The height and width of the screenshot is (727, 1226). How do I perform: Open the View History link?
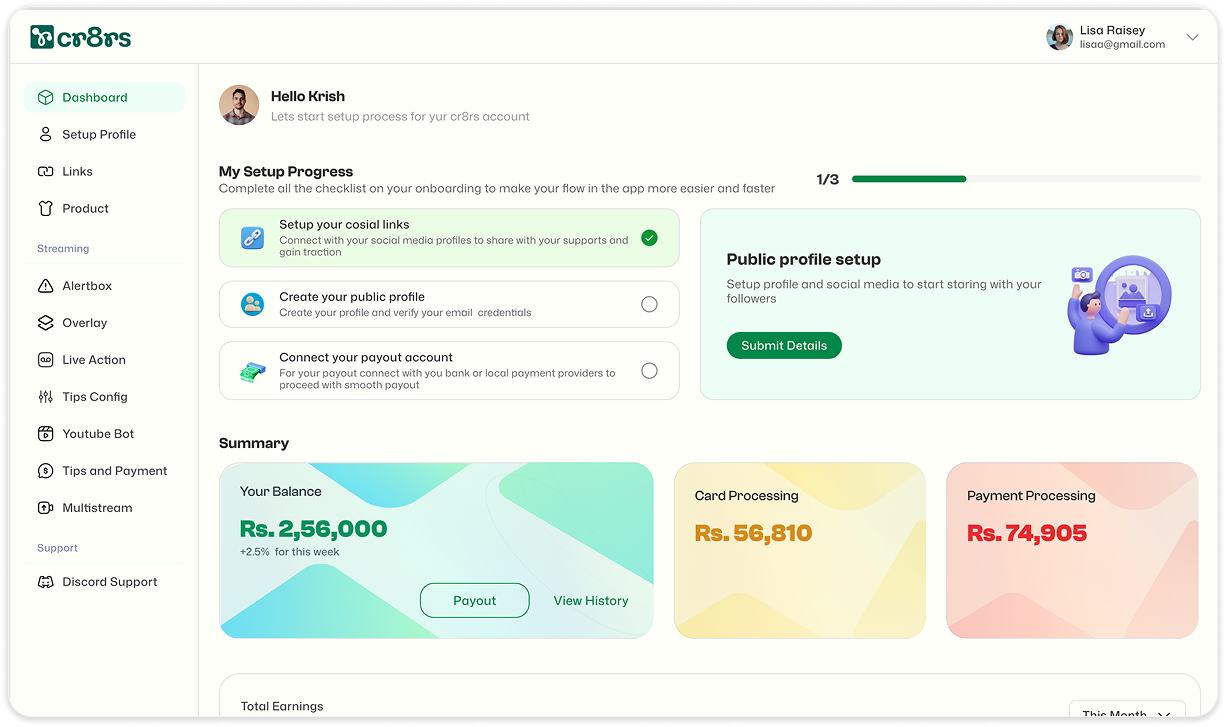pyautogui.click(x=591, y=601)
